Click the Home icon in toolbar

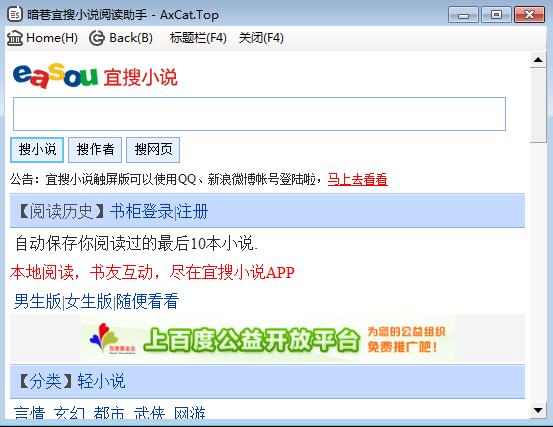click(x=15, y=38)
